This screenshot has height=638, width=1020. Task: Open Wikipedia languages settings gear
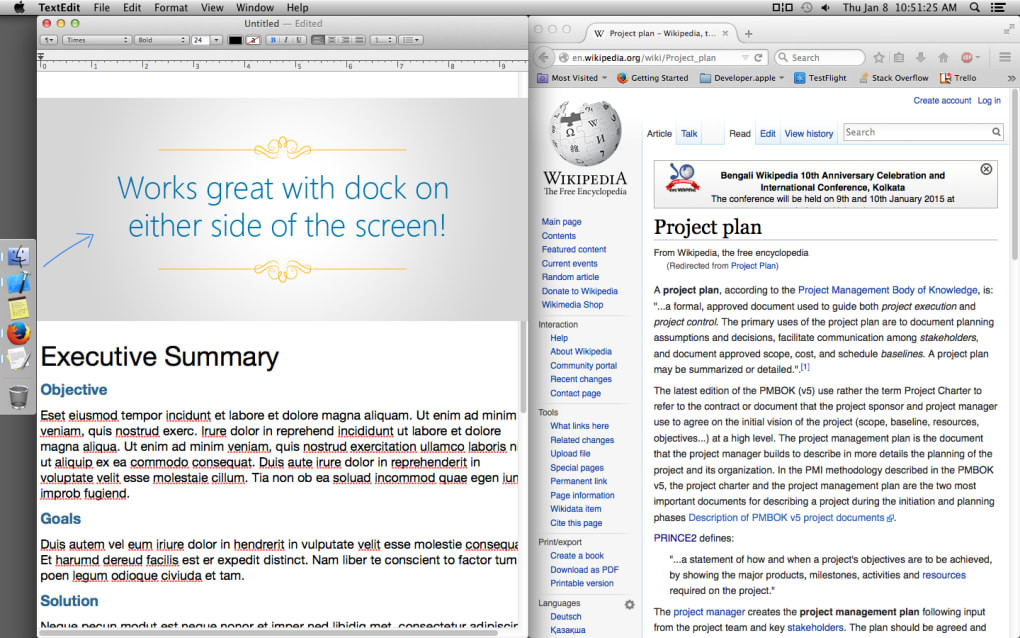click(630, 604)
